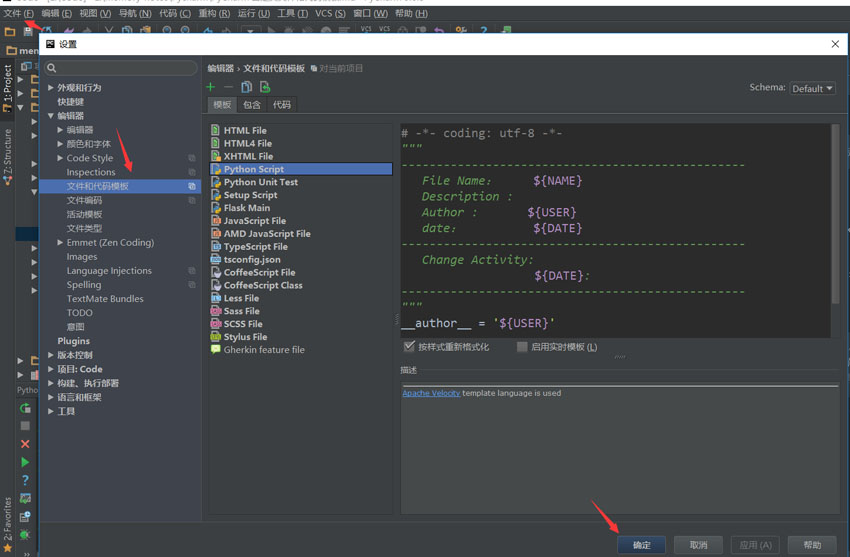This screenshot has height=557, width=850.
Task: Click the Gherkin feature file icon
Action: [216, 349]
